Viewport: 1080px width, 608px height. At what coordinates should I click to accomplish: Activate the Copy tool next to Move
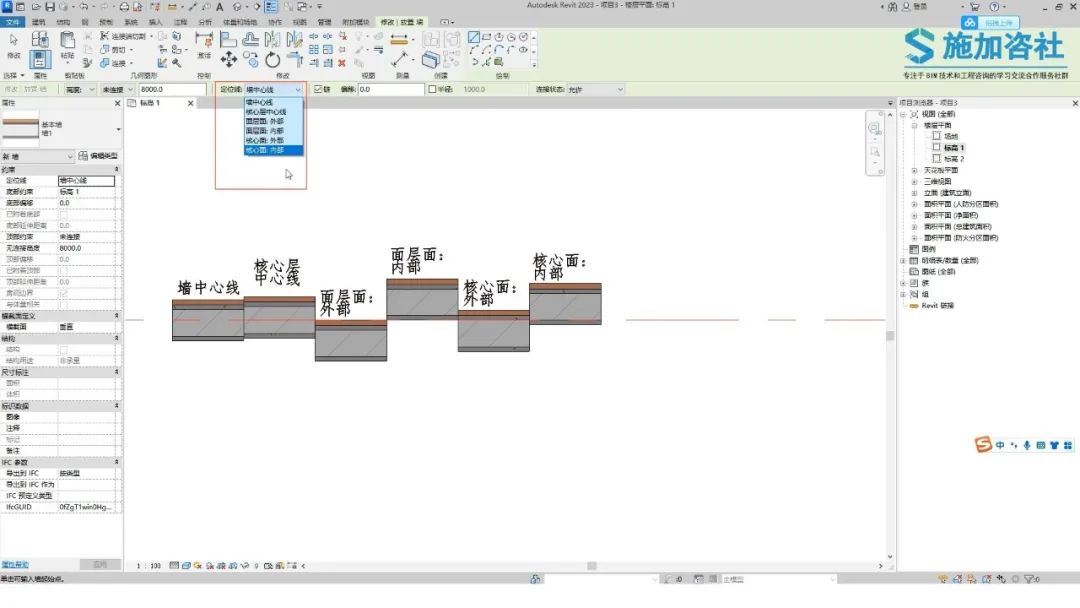251,60
